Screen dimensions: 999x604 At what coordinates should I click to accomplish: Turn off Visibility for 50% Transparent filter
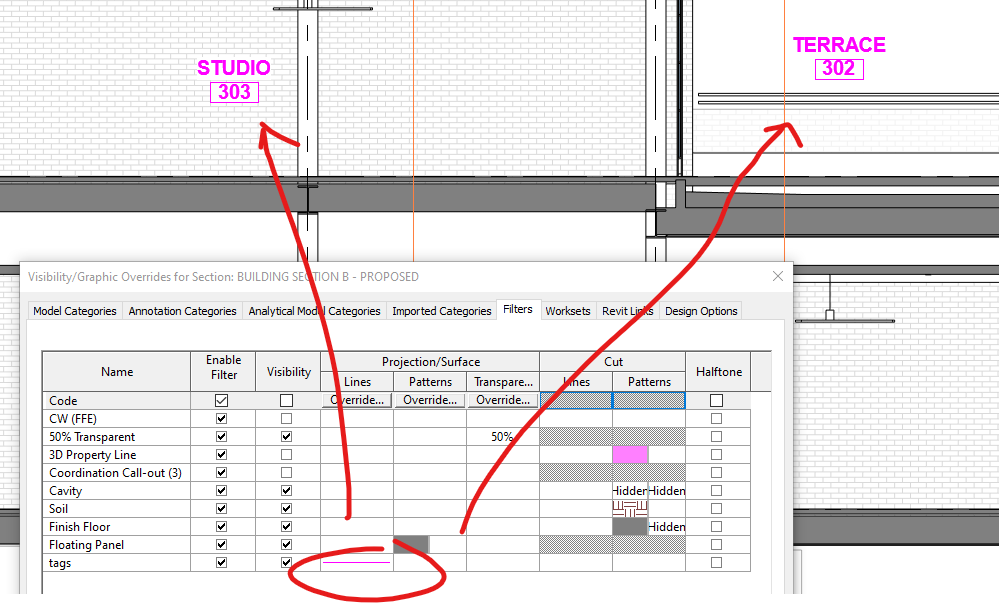click(288, 436)
